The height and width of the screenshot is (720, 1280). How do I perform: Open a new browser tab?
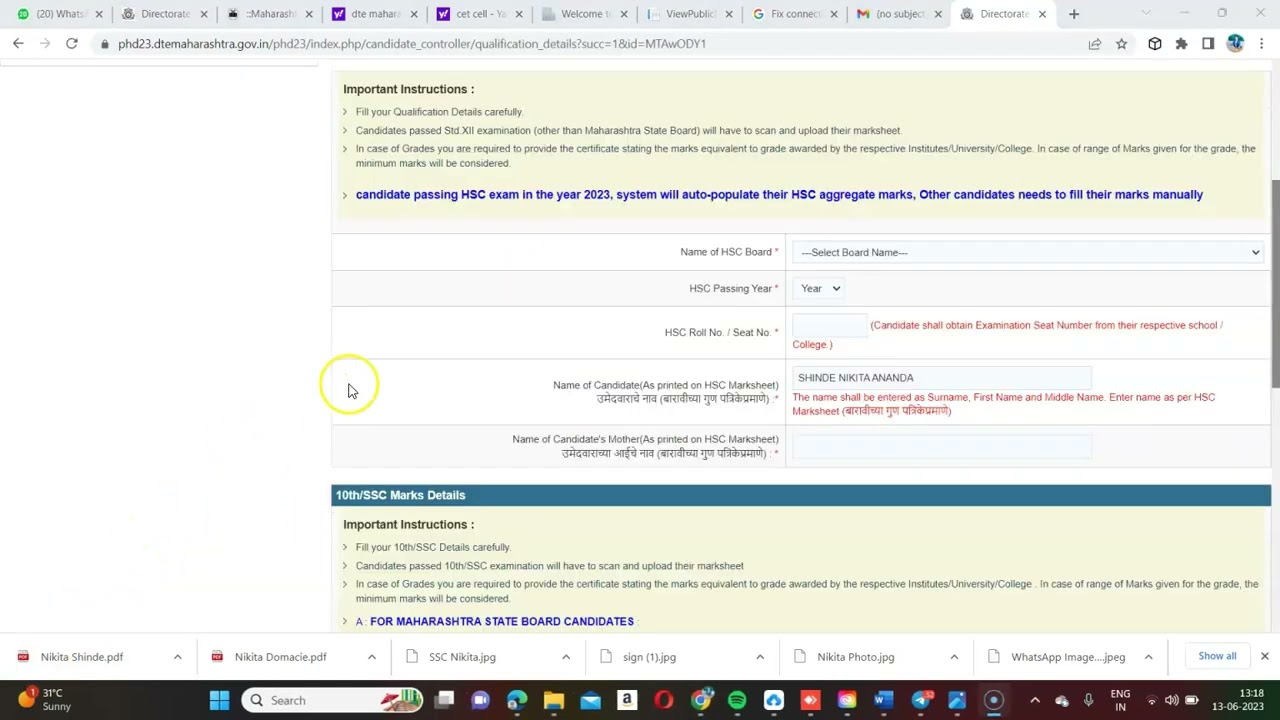pos(1074,14)
